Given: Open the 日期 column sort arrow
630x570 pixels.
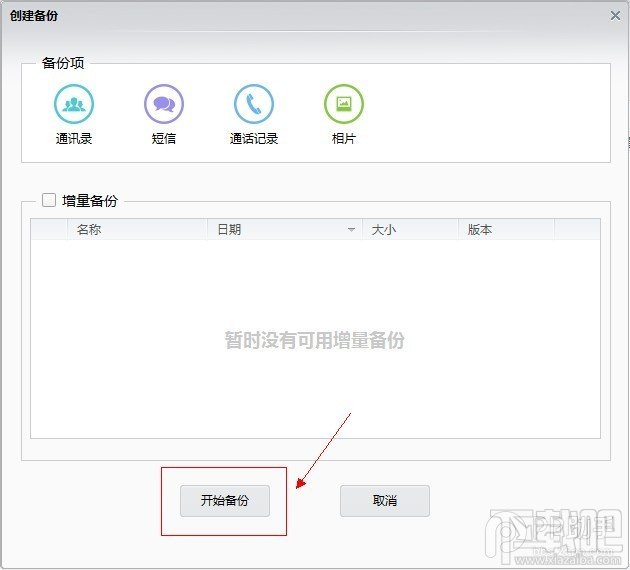Looking at the screenshot, I should point(351,230).
